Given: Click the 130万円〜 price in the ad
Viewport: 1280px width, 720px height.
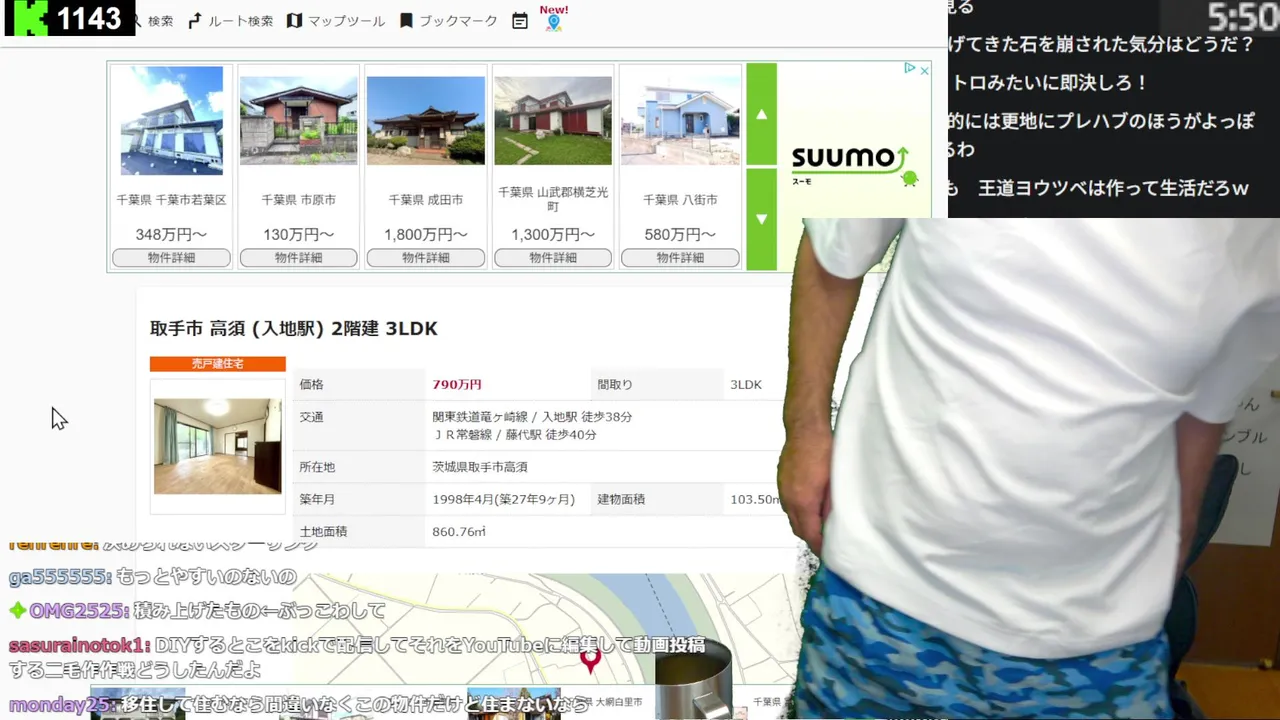Looking at the screenshot, I should point(298,235).
